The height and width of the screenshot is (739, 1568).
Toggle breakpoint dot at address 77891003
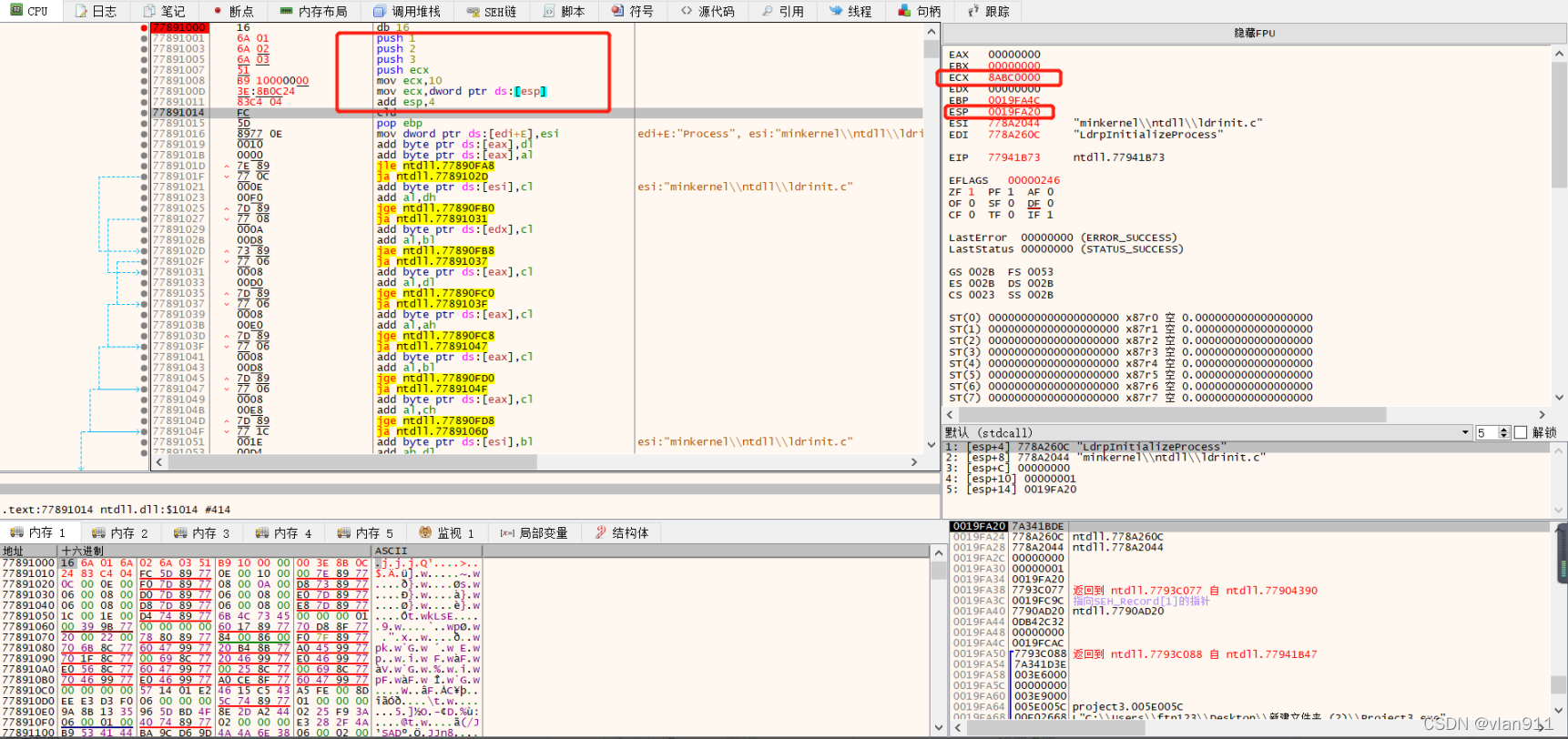coord(144,49)
